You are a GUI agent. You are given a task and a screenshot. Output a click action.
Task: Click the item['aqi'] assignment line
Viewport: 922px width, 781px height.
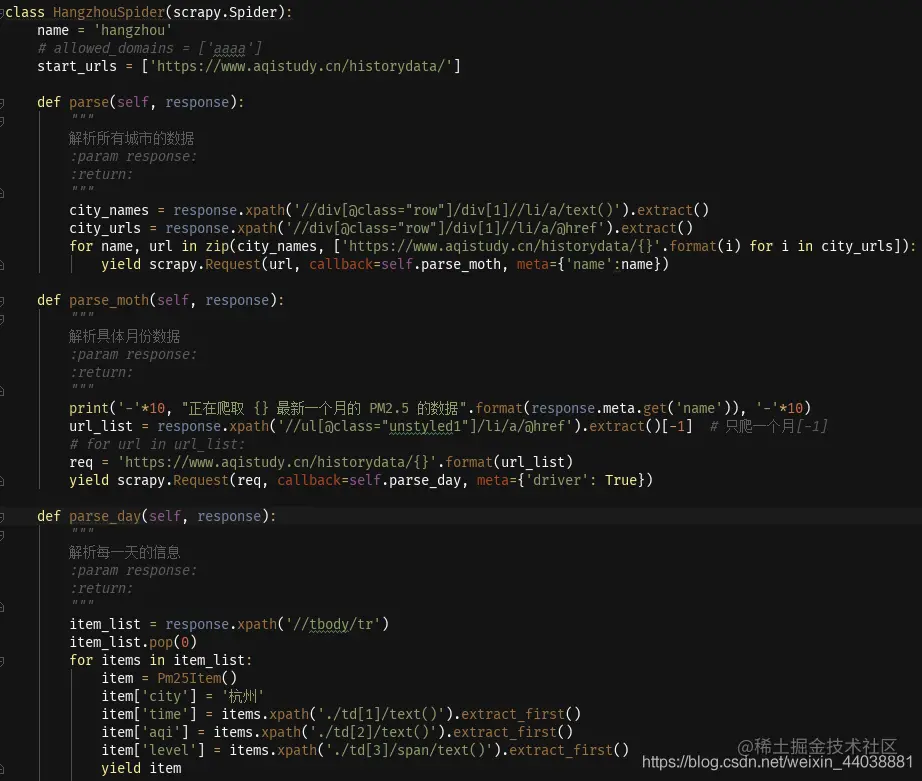pos(337,732)
